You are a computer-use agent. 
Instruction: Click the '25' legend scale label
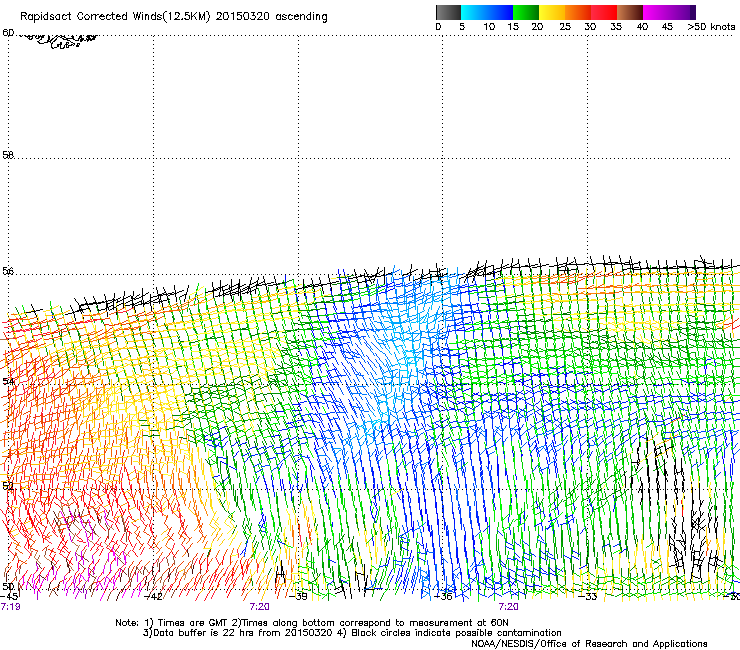click(565, 27)
